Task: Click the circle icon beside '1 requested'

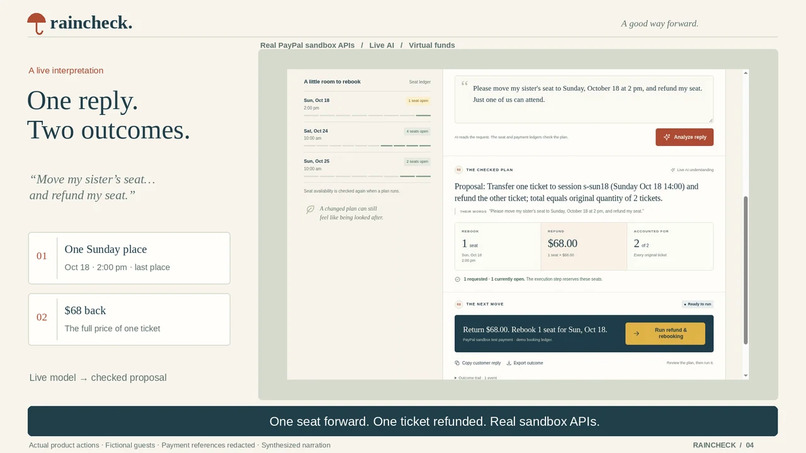Action: (x=457, y=279)
